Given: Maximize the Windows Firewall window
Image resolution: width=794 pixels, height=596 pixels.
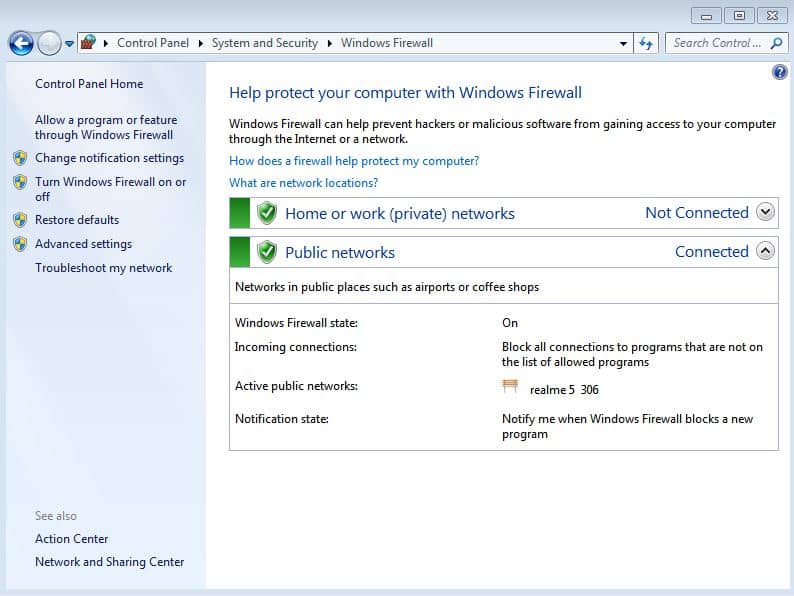Looking at the screenshot, I should (x=739, y=16).
